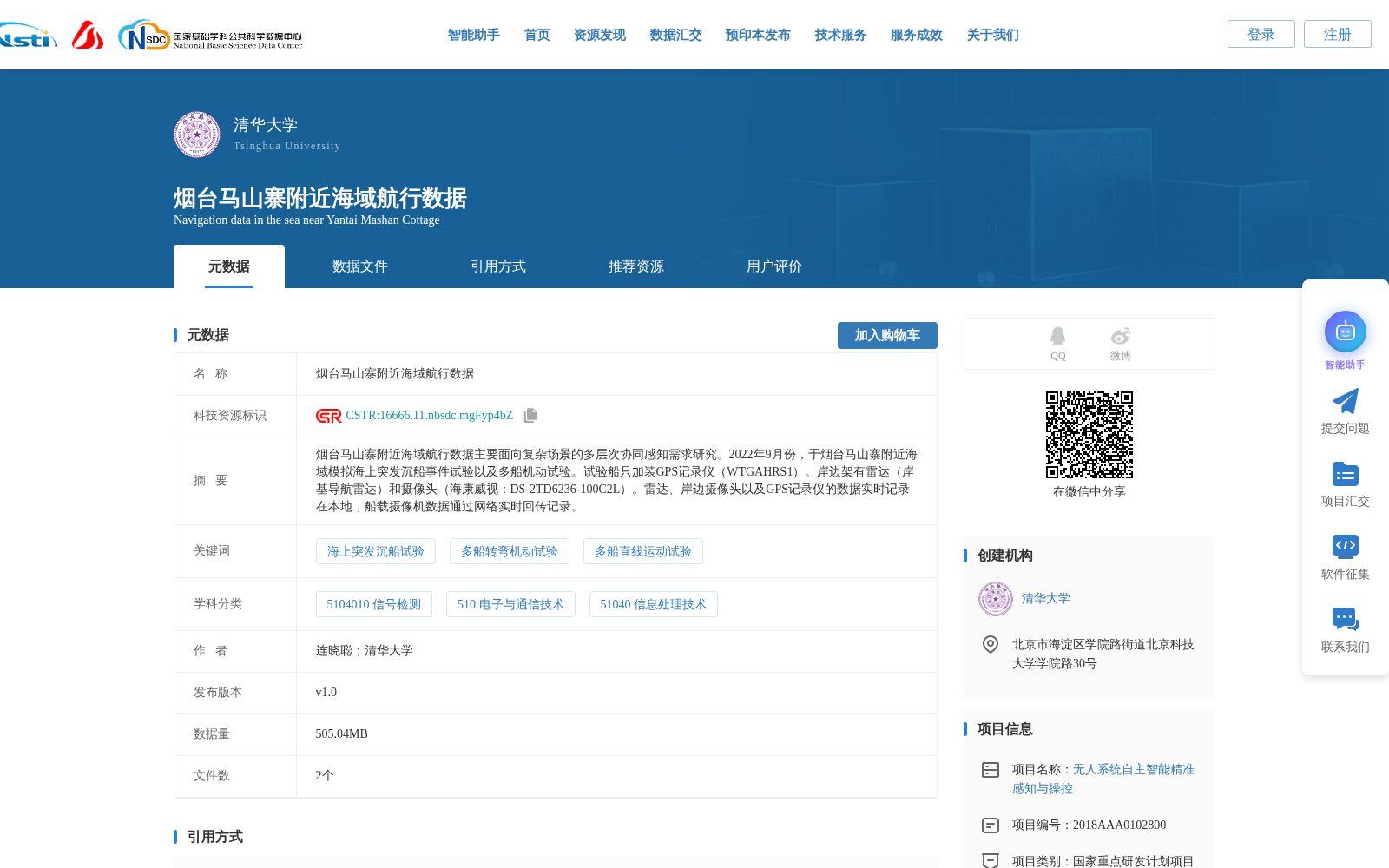The width and height of the screenshot is (1389, 868).
Task: Click keyword tag 多船转弯机动试验
Action: click(x=509, y=551)
